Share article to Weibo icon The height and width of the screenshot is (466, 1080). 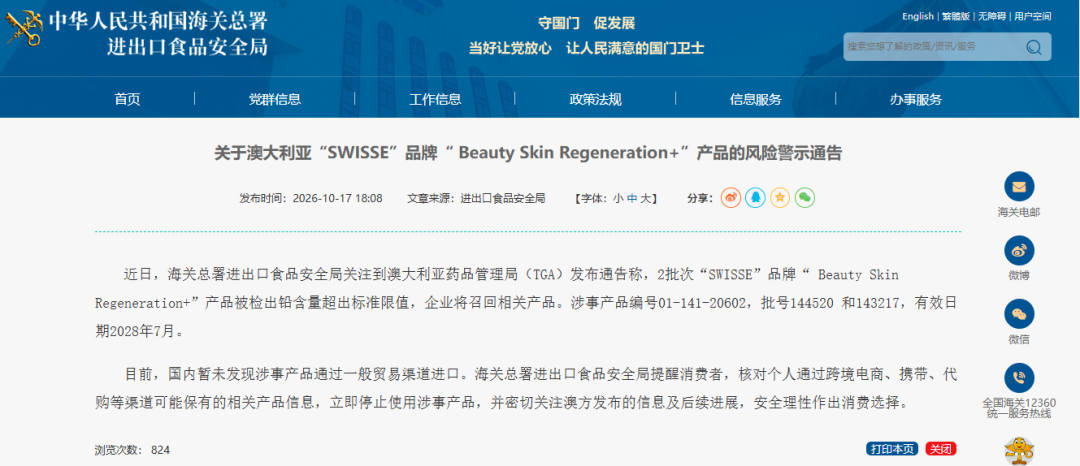(x=731, y=198)
